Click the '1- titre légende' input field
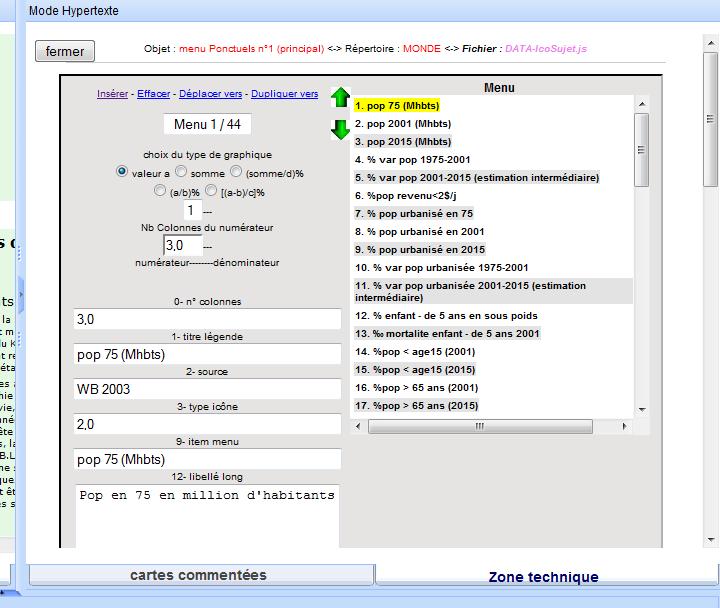720x608 pixels. 207,354
